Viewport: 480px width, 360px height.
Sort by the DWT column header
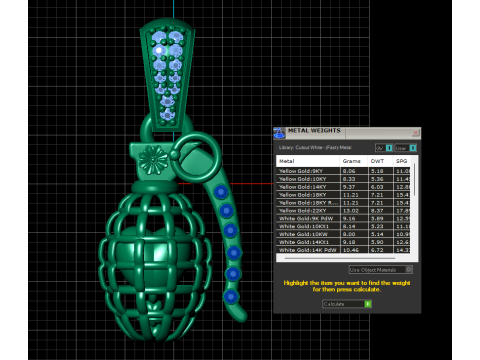pos(380,161)
